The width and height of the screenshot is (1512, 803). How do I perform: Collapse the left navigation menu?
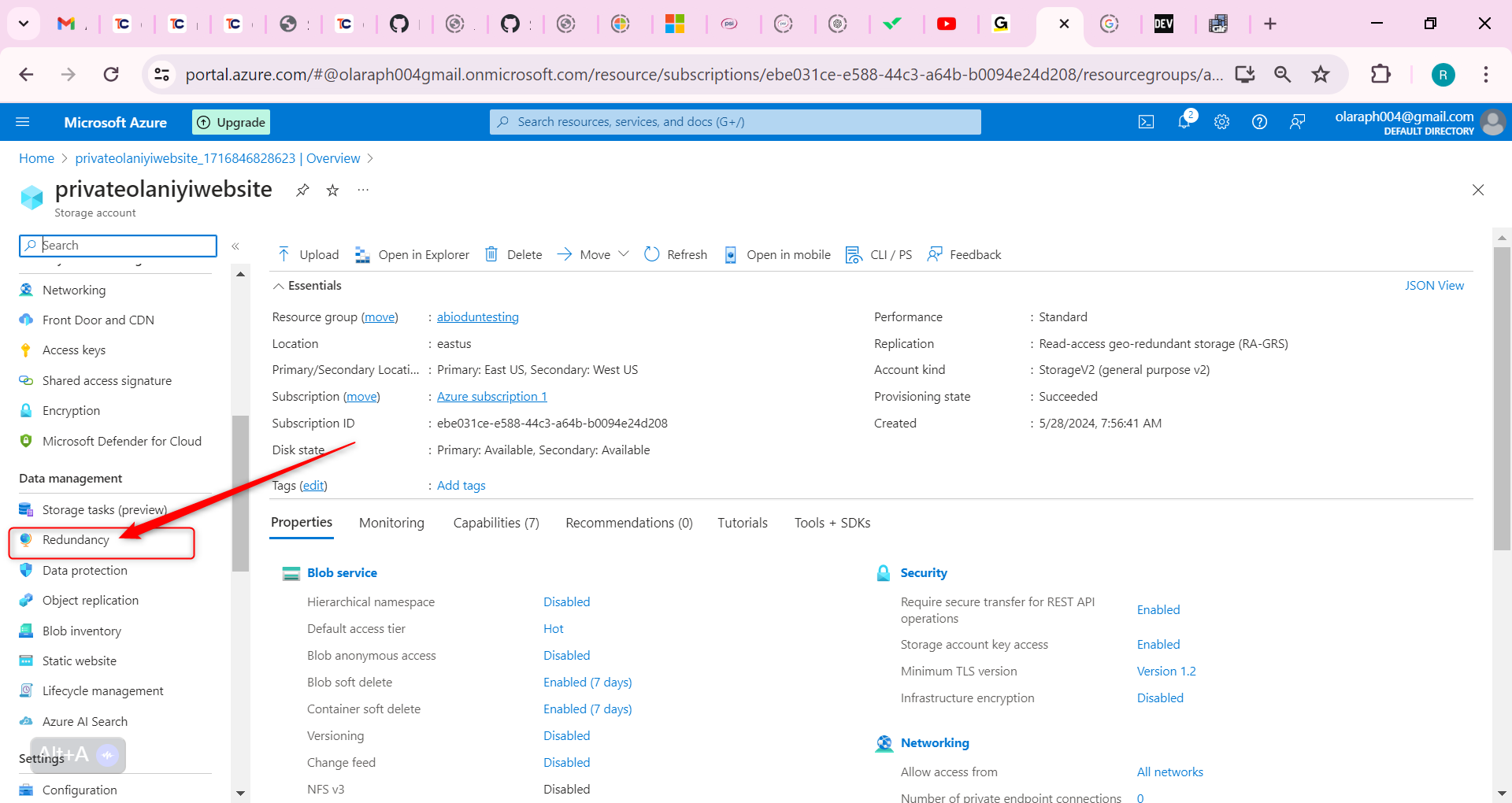[235, 246]
